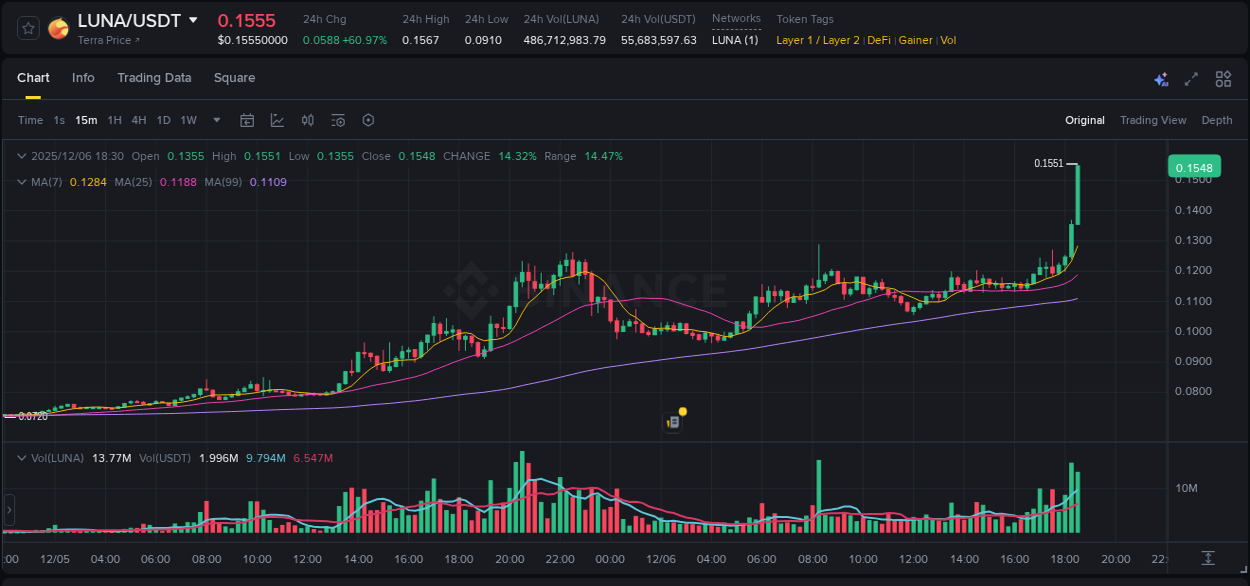1250x586 pixels.
Task: Switch the chart to Depth view
Action: tap(1216, 120)
